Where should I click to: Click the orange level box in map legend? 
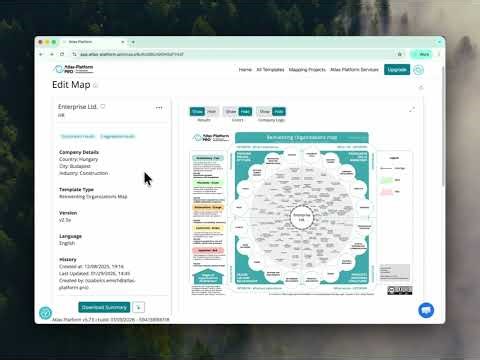208,207
